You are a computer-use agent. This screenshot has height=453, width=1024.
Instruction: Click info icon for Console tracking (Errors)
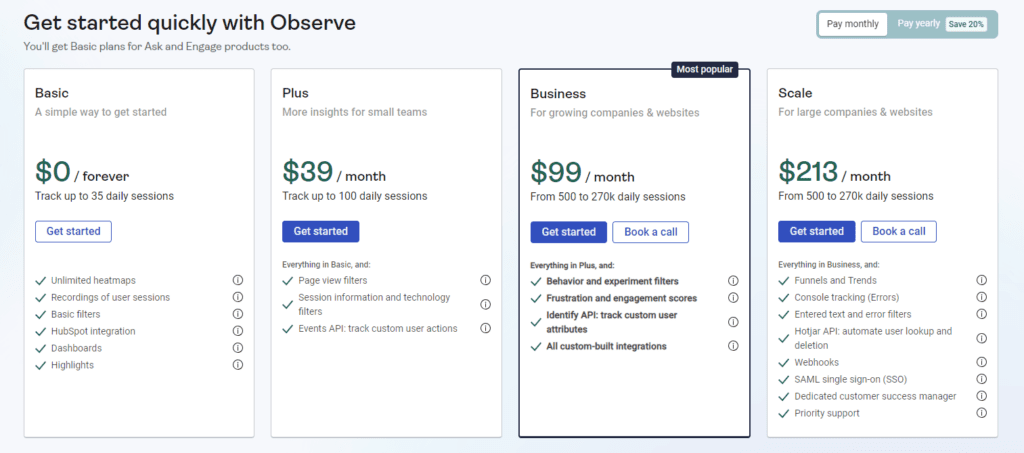click(x=981, y=297)
